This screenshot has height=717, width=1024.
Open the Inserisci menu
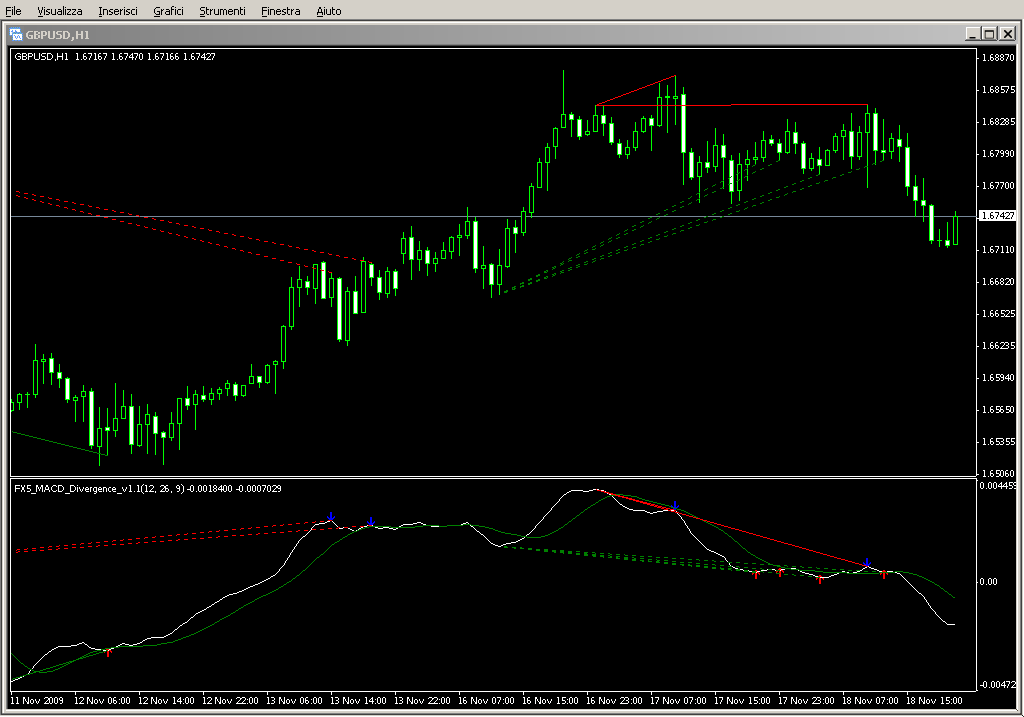tap(118, 11)
